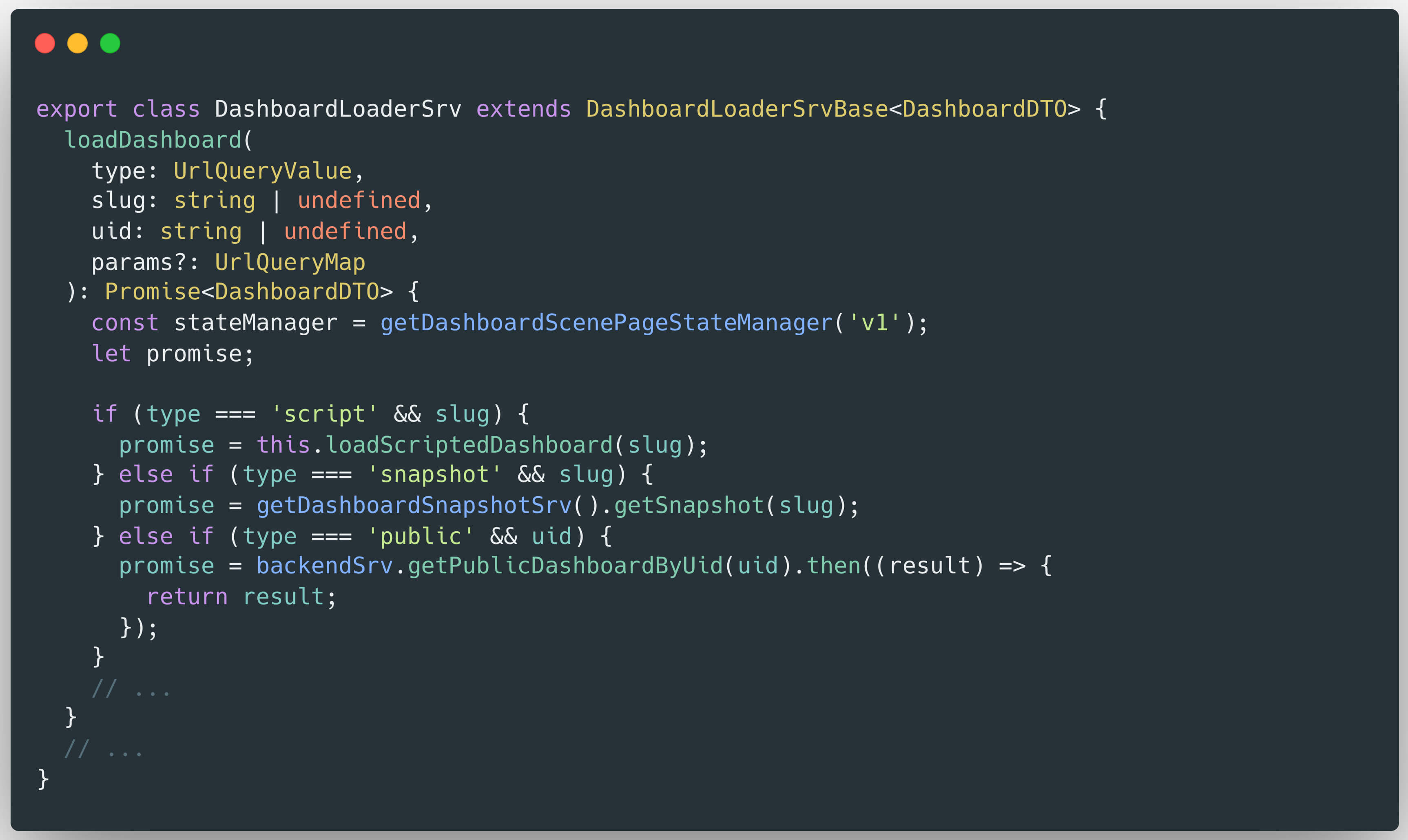Click the return result statement
Image resolution: width=1408 pixels, height=840 pixels.
(x=241, y=595)
